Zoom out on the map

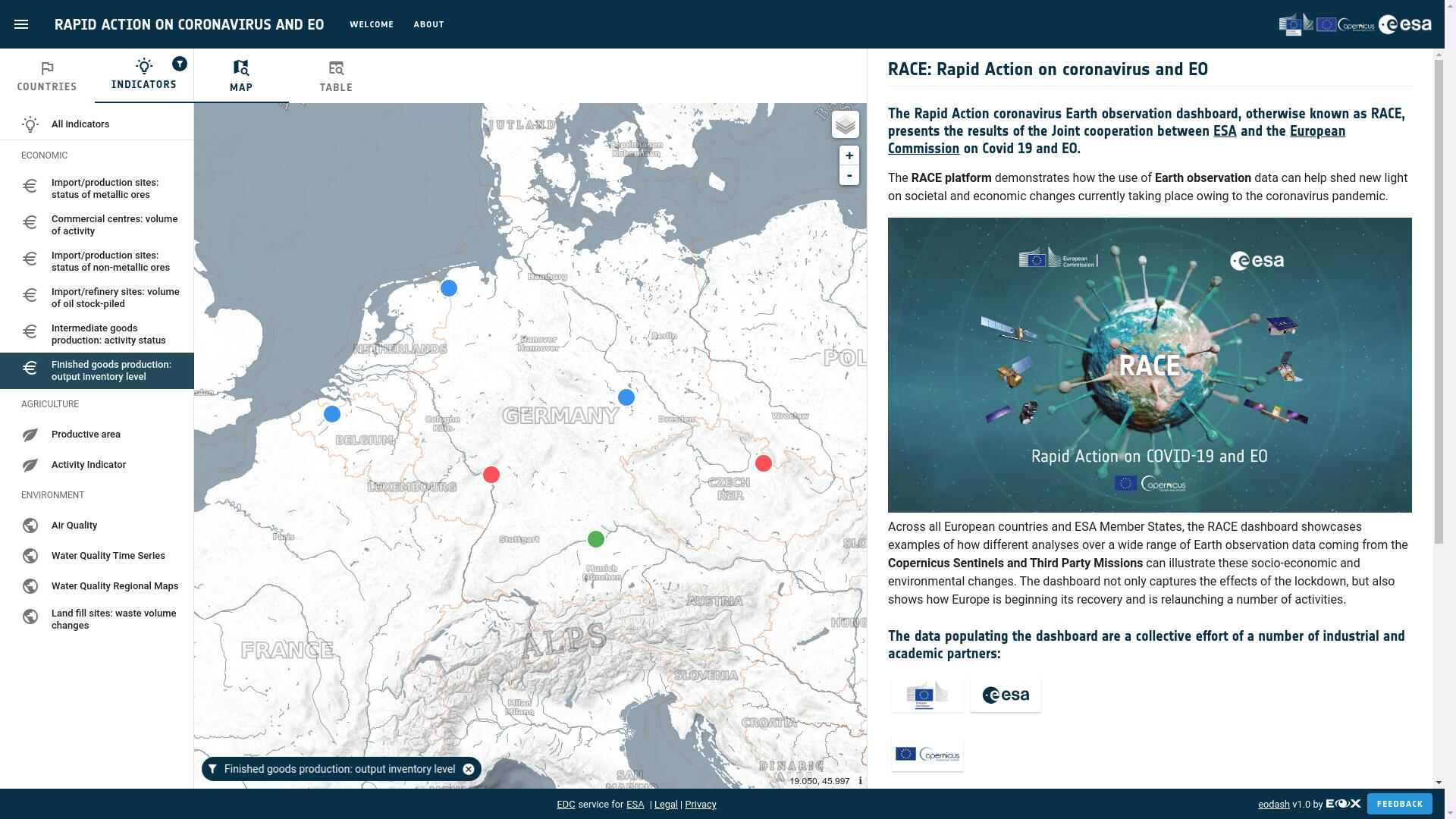[849, 176]
